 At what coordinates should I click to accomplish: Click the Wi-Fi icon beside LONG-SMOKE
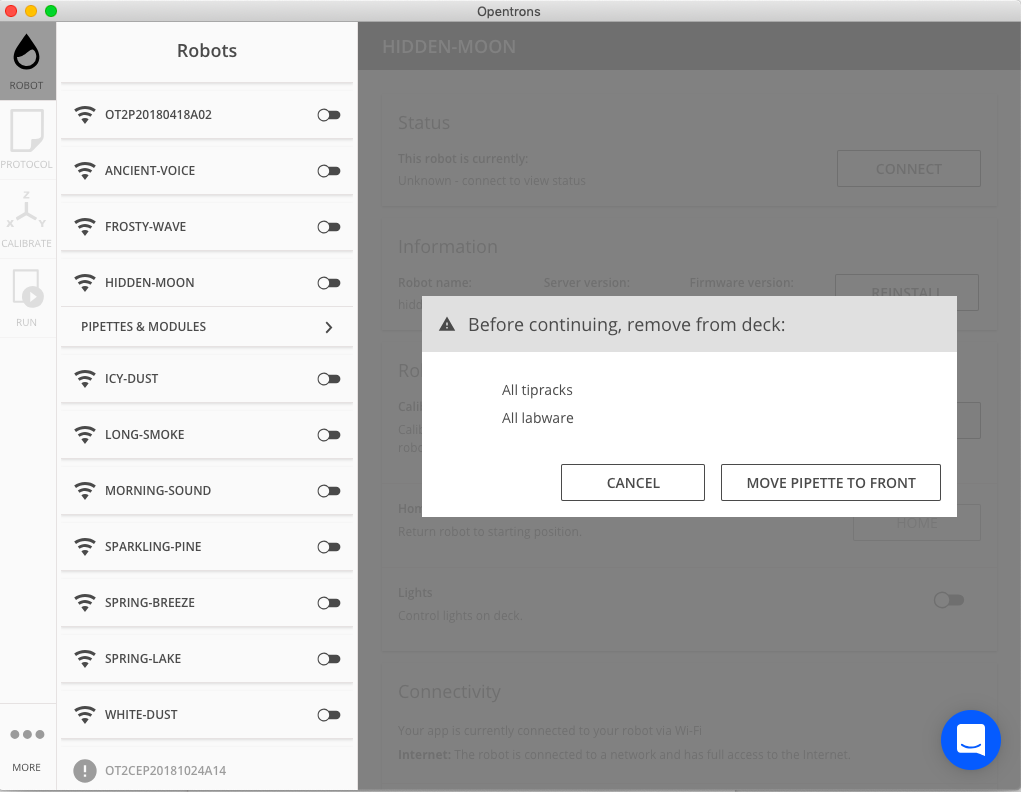(x=85, y=435)
